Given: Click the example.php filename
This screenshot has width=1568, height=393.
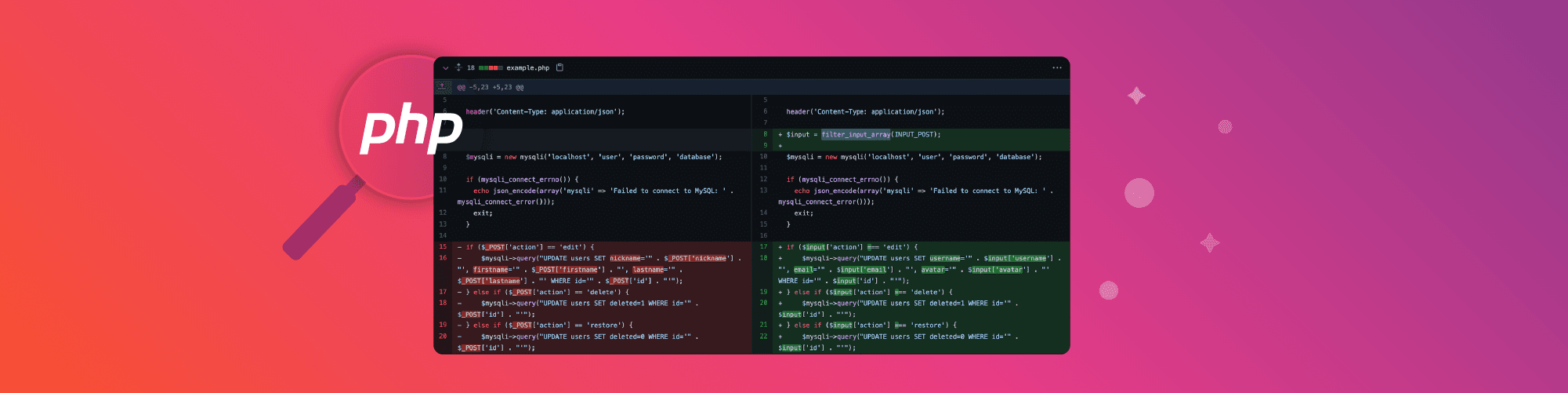Looking at the screenshot, I should point(527,68).
